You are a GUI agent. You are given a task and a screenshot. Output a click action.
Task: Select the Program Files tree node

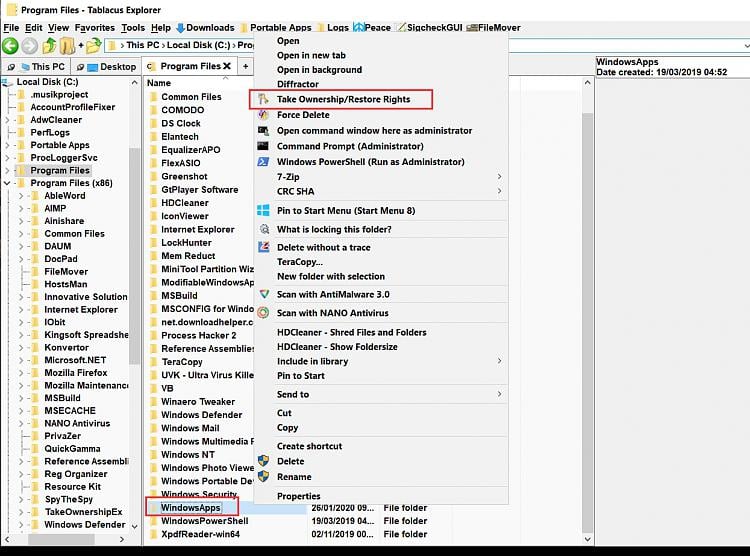60,170
